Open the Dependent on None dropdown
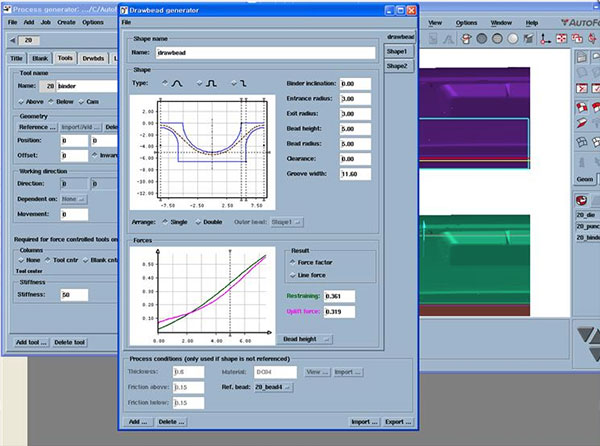Image resolution: width=600 pixels, height=446 pixels. point(74,199)
